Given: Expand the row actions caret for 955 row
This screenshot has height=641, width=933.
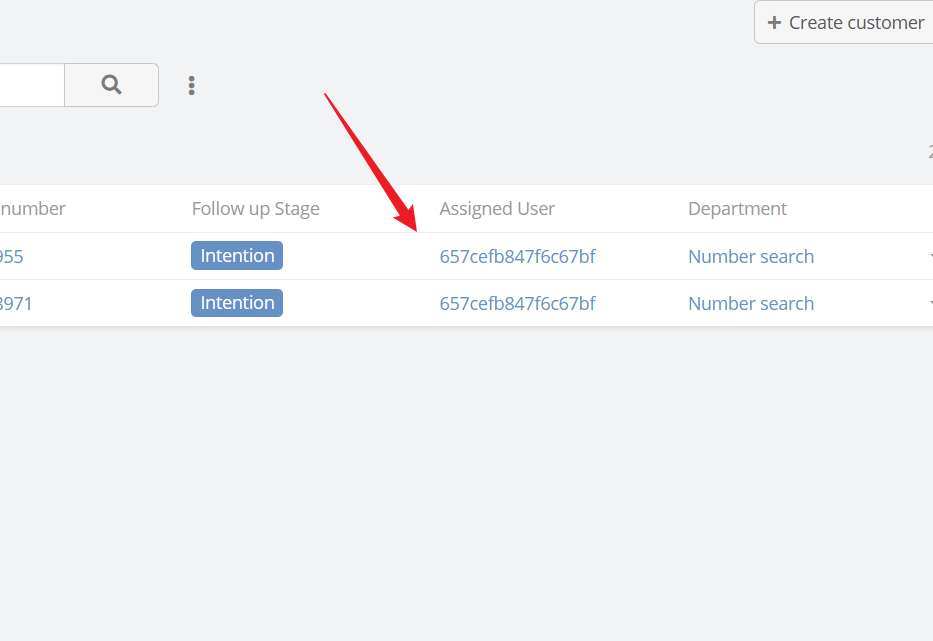Looking at the screenshot, I should pyautogui.click(x=931, y=256).
